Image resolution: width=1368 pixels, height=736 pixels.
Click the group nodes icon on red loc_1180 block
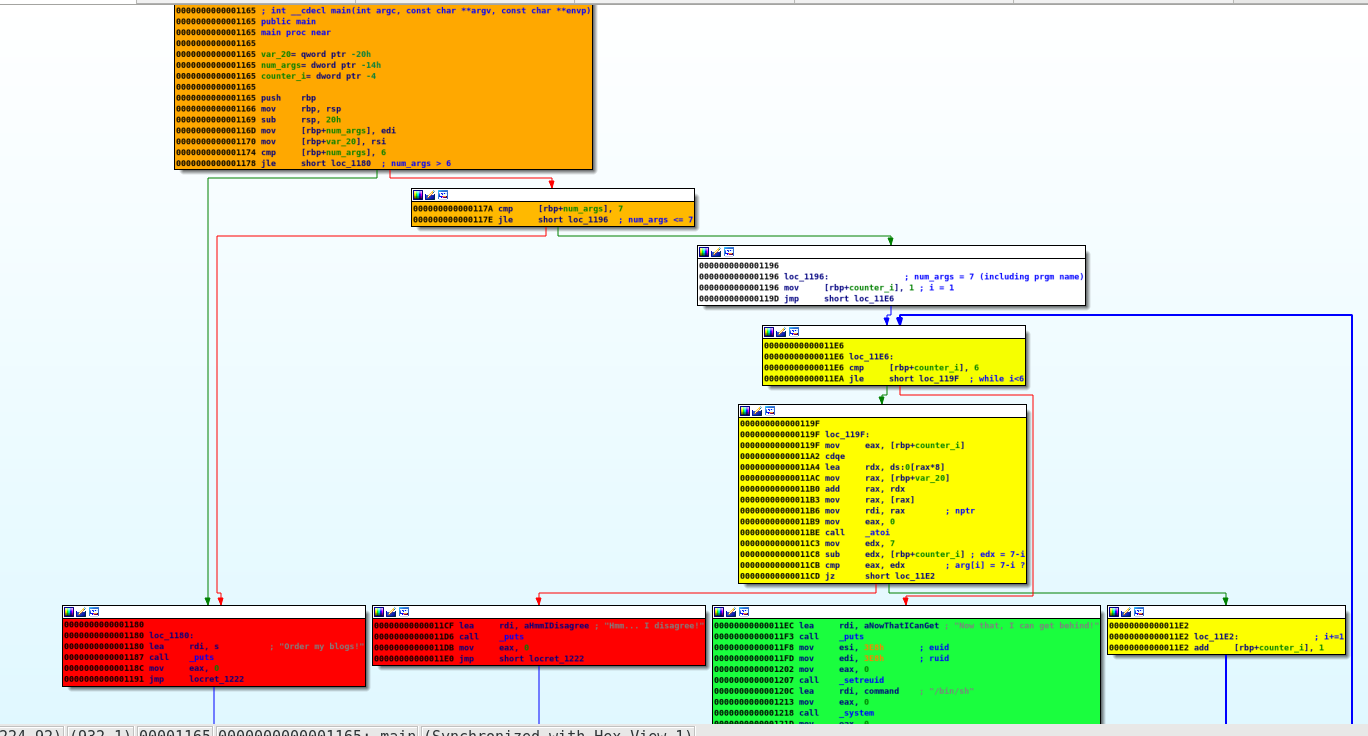click(x=95, y=611)
